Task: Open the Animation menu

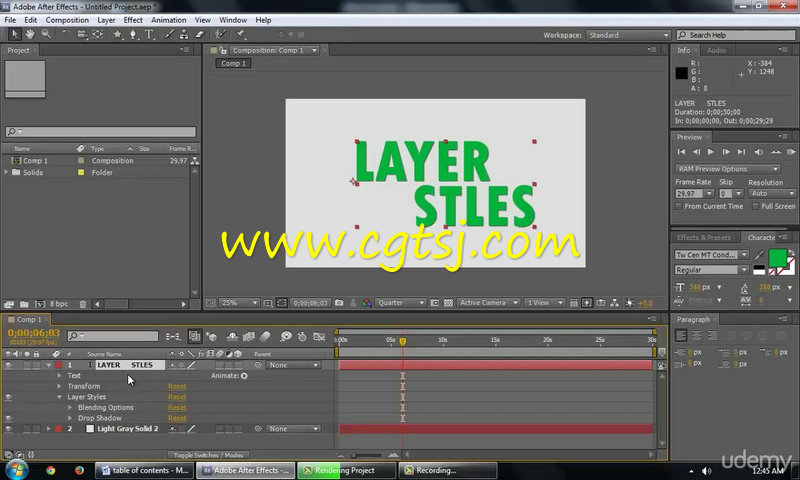Action: [x=168, y=20]
